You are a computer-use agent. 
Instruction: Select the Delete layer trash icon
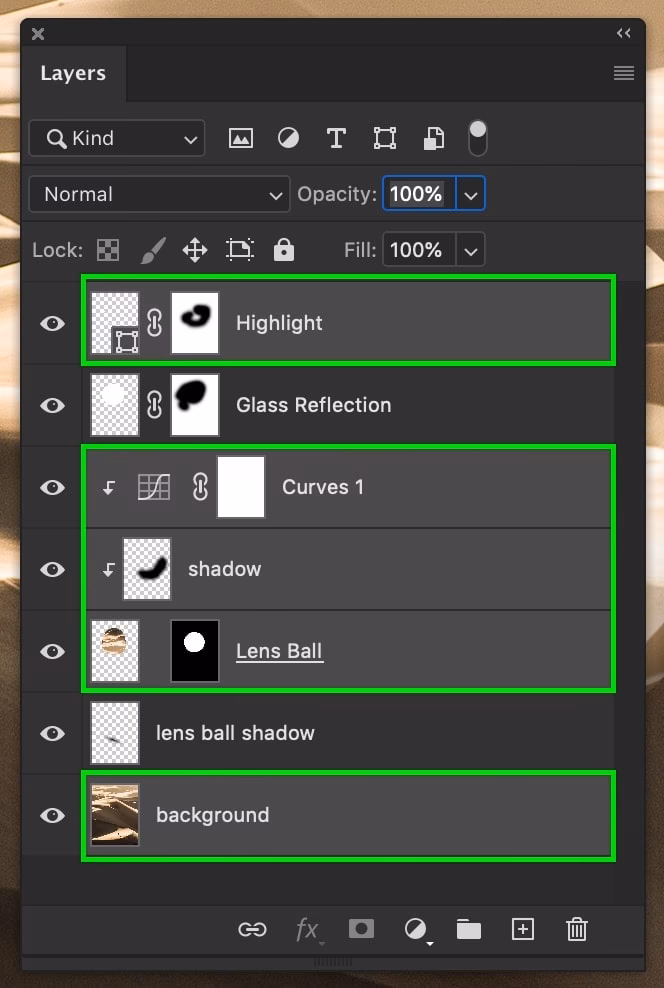[x=576, y=929]
